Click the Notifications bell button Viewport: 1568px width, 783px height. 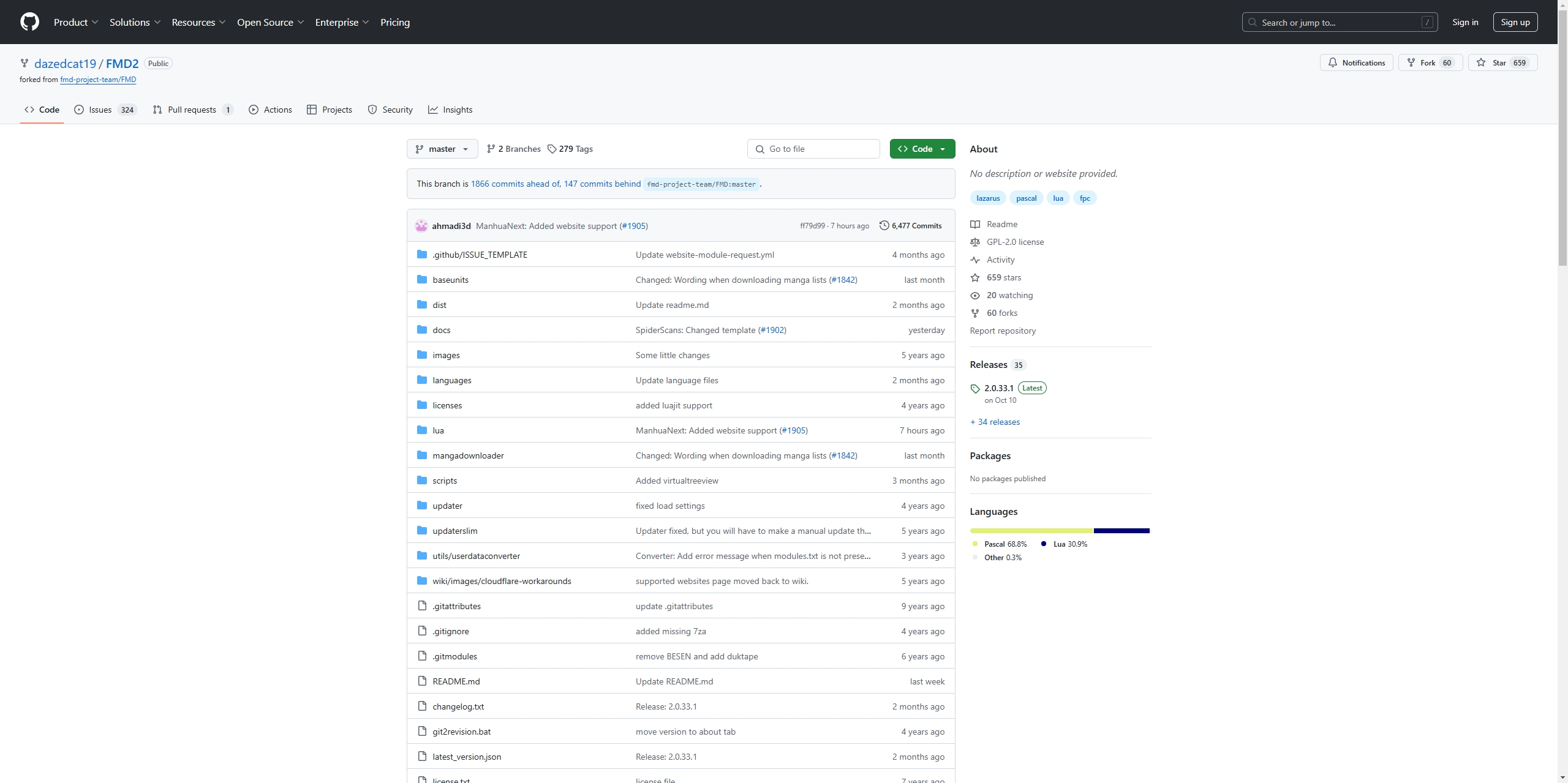(1356, 62)
